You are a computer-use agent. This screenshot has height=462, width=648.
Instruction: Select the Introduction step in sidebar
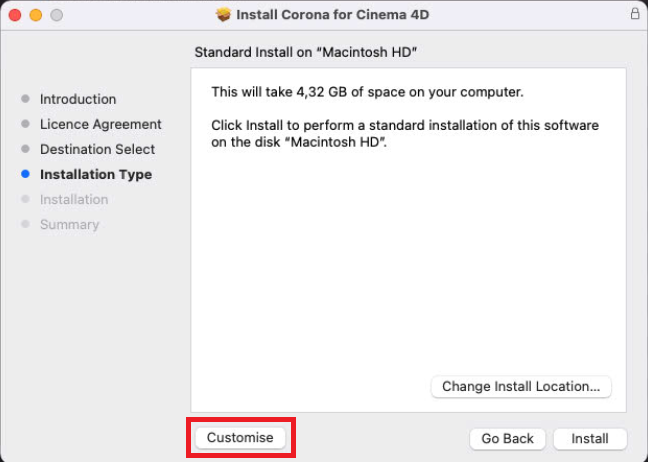[78, 99]
